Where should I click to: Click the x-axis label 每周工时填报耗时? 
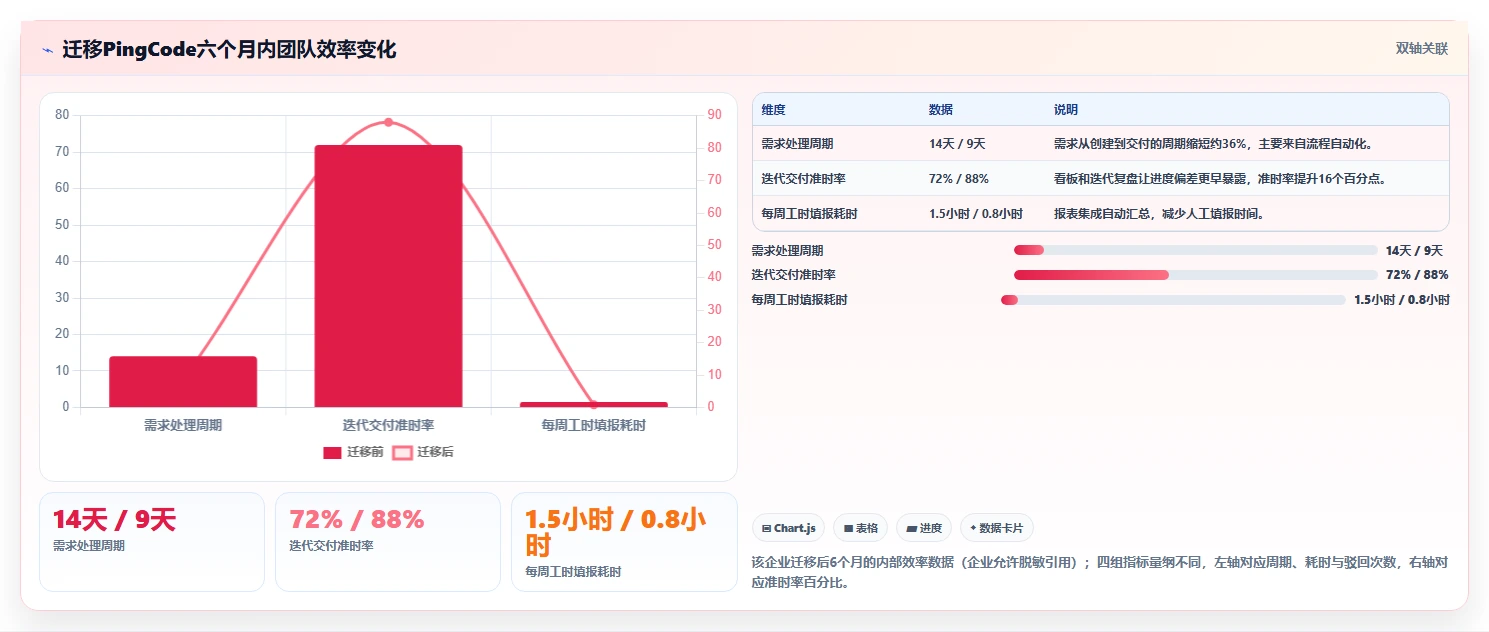click(594, 426)
